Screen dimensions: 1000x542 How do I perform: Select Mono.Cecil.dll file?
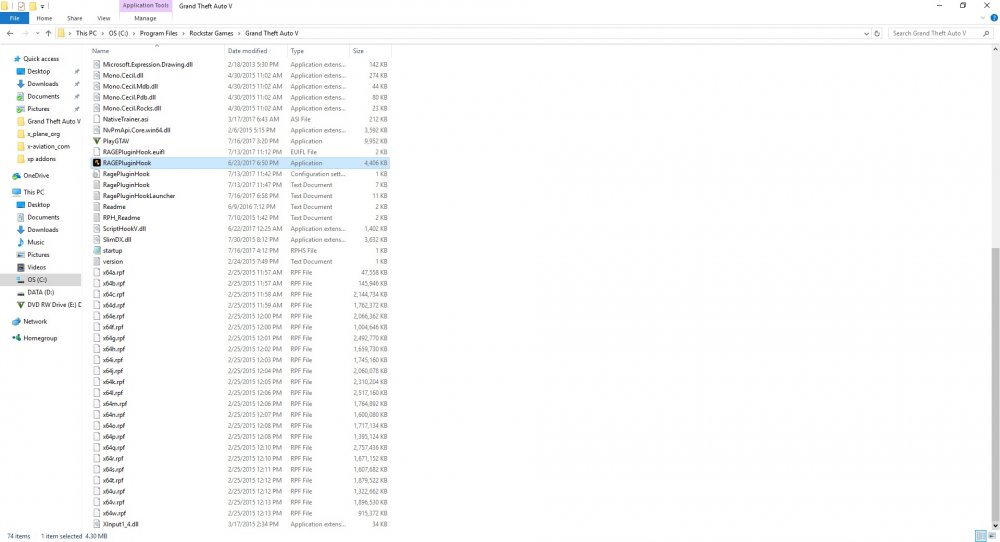(122, 75)
